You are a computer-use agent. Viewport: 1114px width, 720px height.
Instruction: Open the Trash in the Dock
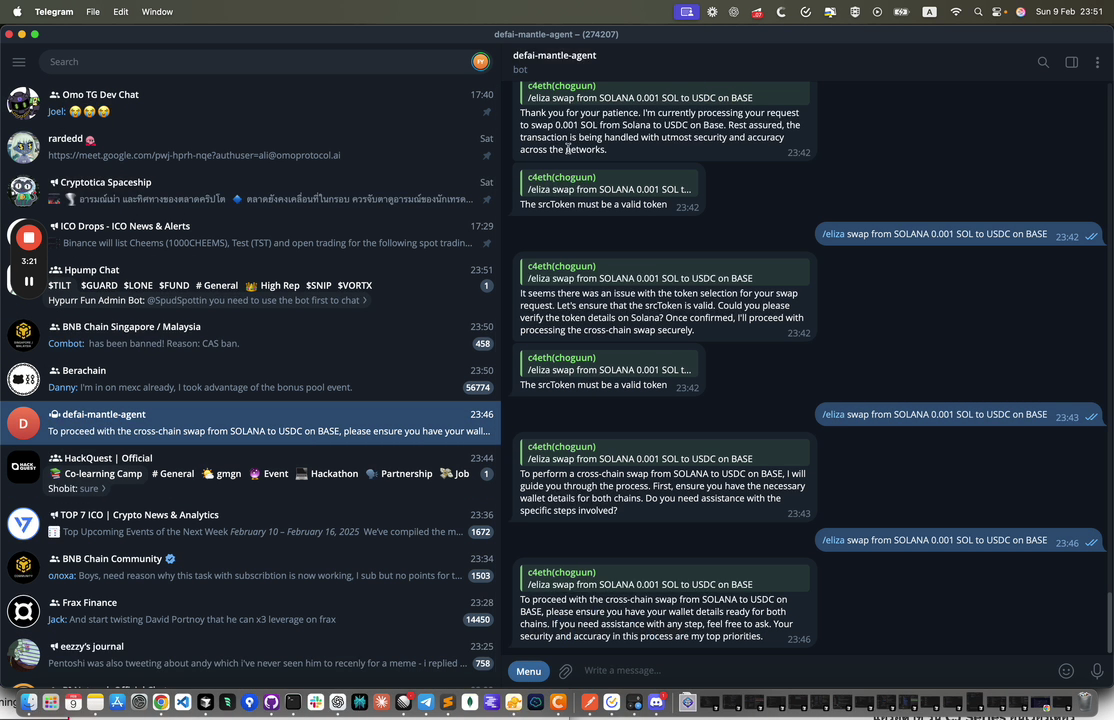(1085, 702)
